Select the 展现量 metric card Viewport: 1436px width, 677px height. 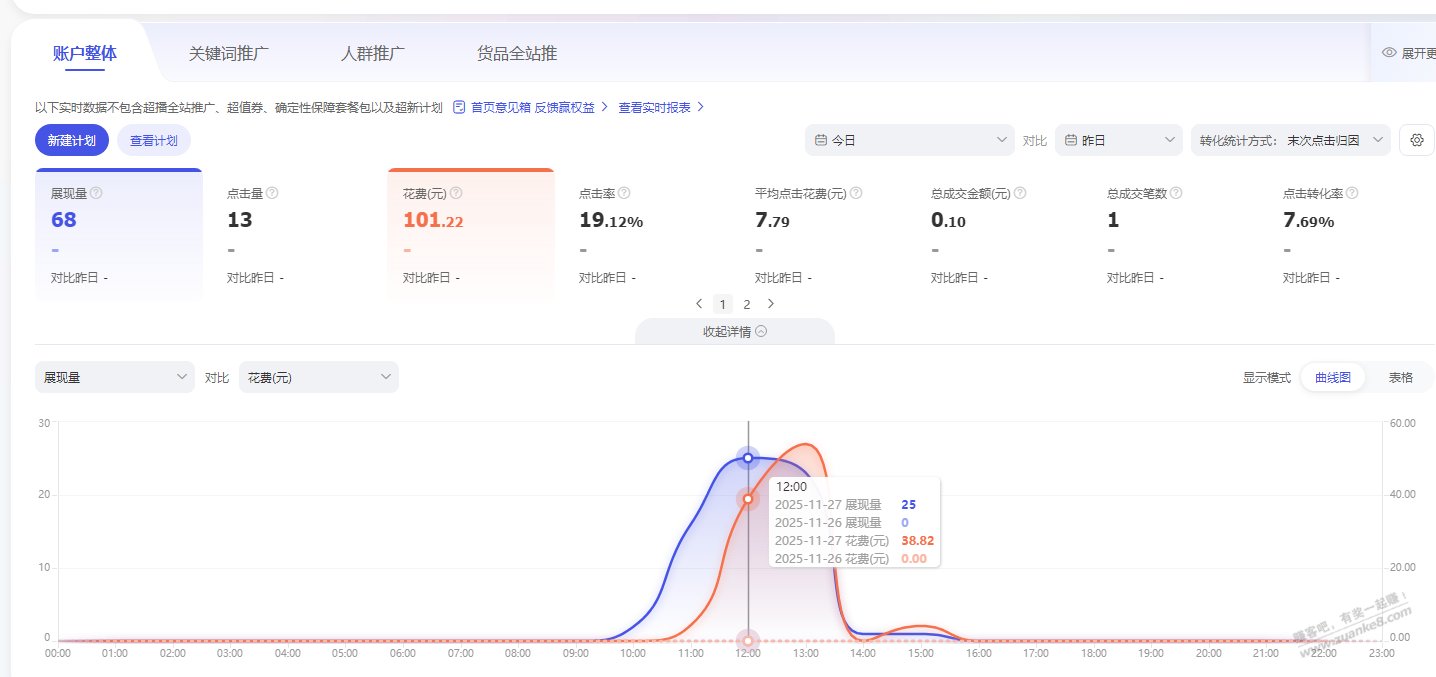pos(119,234)
